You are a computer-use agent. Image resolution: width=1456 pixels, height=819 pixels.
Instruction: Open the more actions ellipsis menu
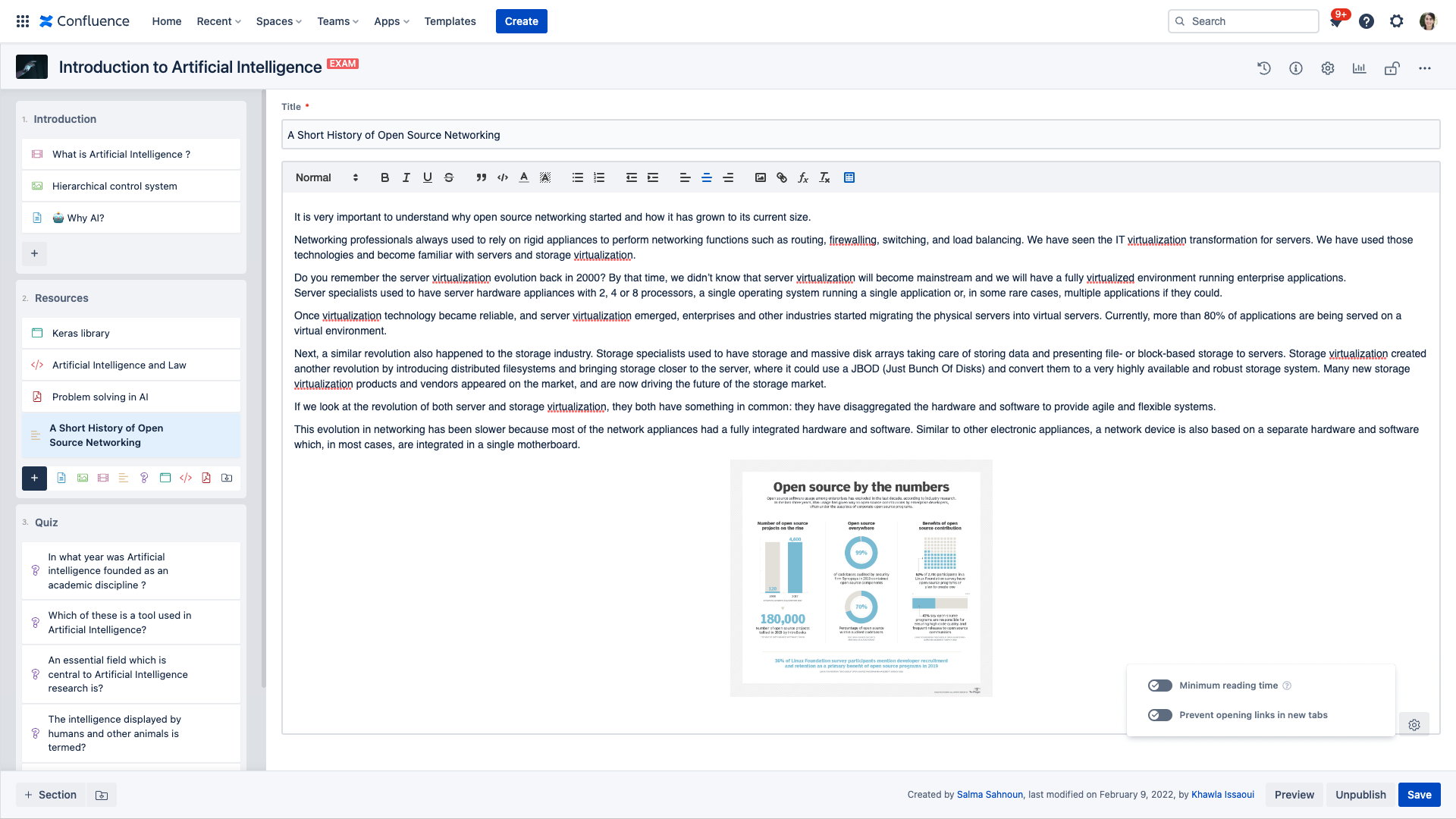point(1425,68)
